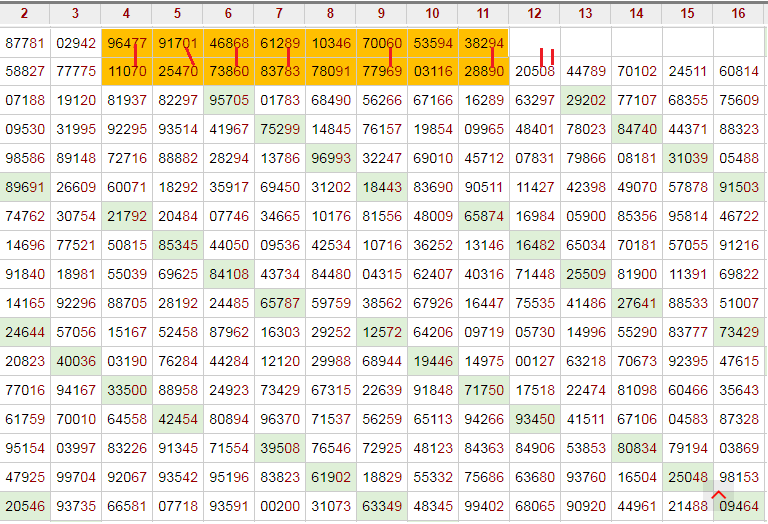
Task: Select green cell 63349
Action: click(381, 507)
